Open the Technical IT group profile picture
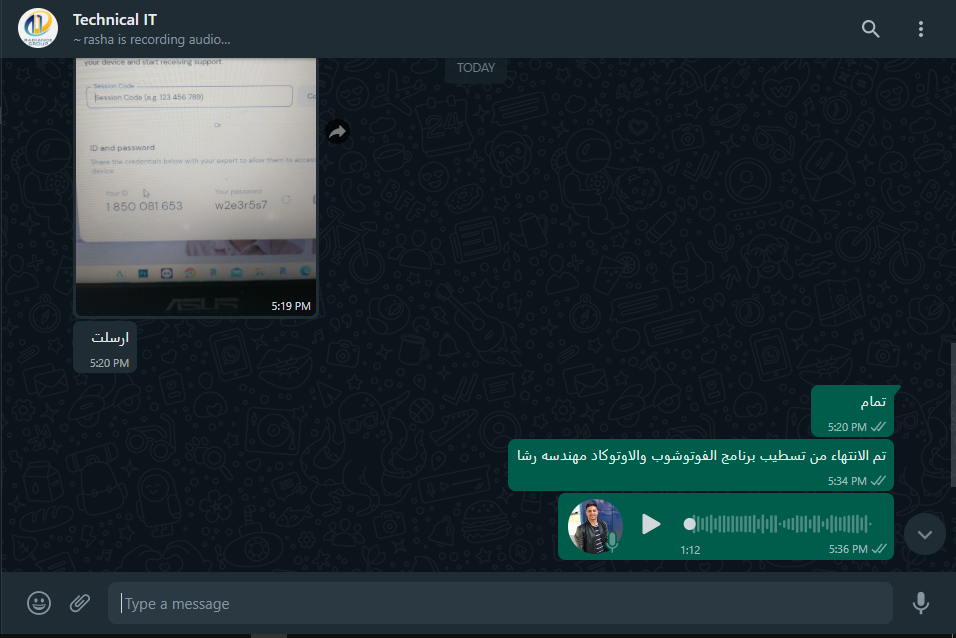The height and width of the screenshot is (638, 956). [38, 28]
